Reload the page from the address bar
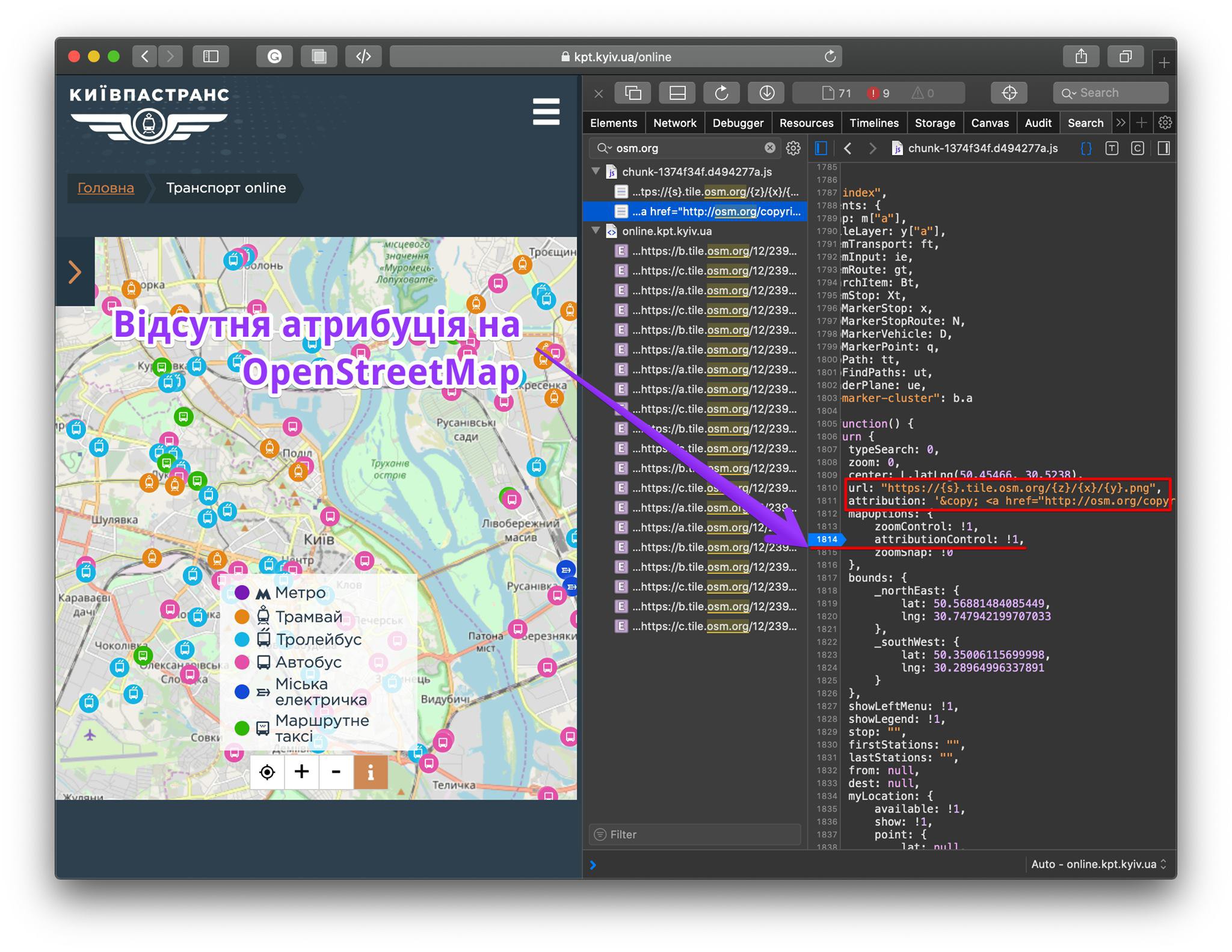This screenshot has height=952, width=1232. pos(830,57)
